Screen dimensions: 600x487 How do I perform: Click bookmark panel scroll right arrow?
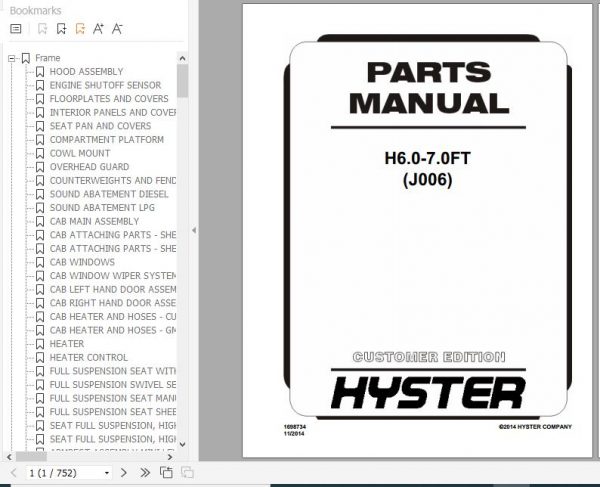tap(170, 457)
